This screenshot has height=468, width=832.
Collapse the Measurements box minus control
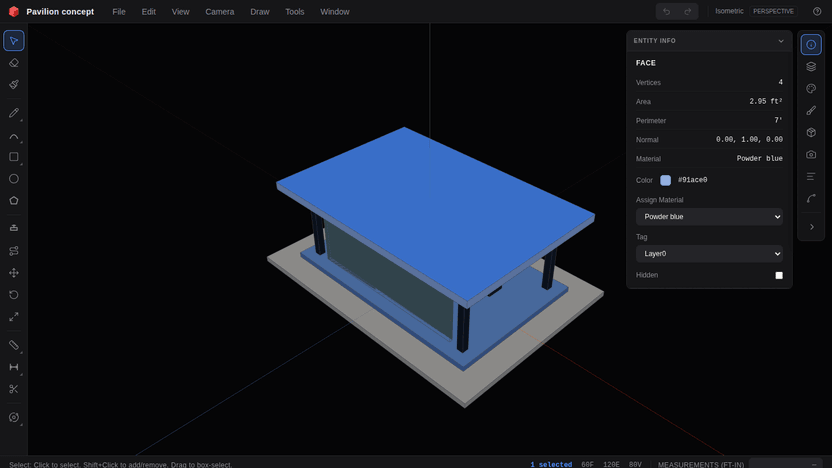coord(814,464)
